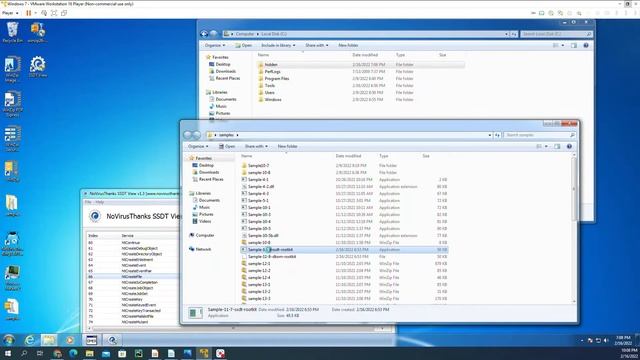Click Help icon in samples window
This screenshot has height=360, width=640.
(x=569, y=146)
